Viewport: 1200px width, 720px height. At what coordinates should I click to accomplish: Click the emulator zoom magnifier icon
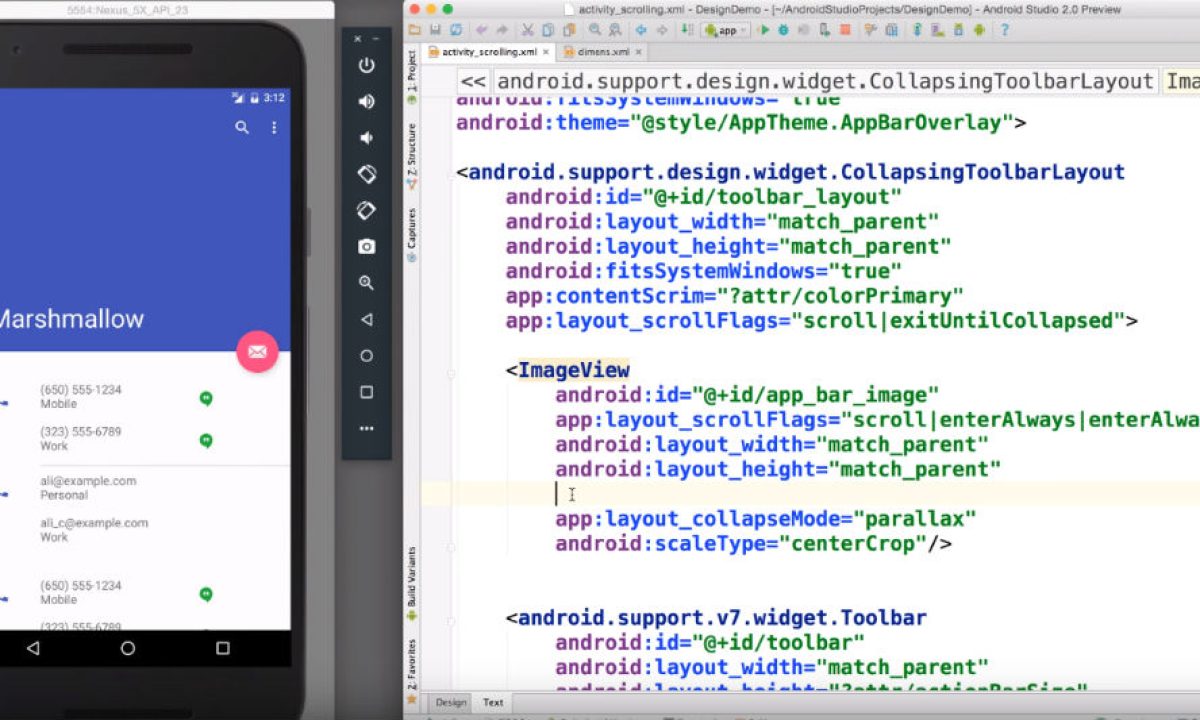366,283
